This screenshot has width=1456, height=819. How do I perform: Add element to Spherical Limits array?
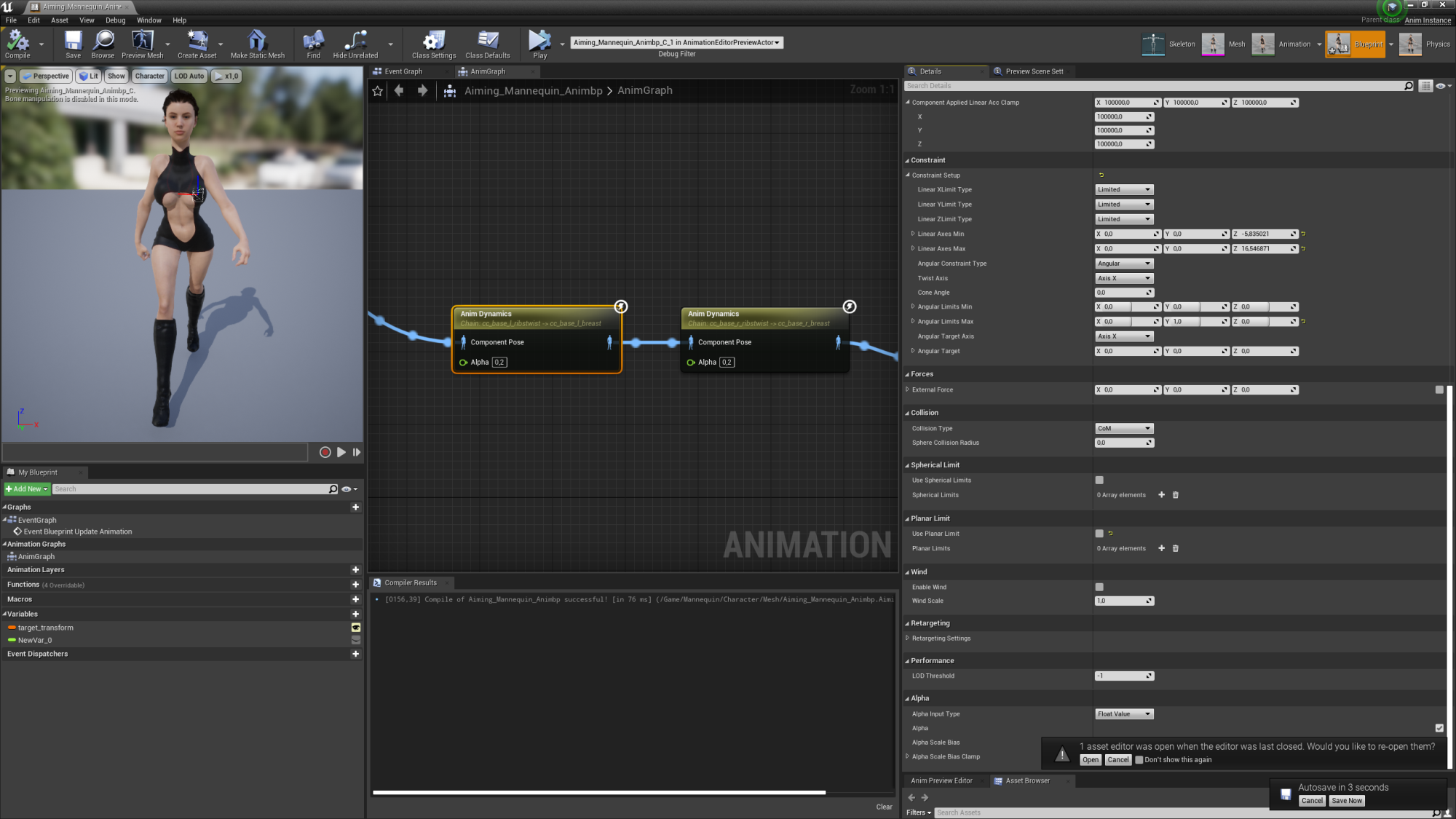click(x=1161, y=495)
